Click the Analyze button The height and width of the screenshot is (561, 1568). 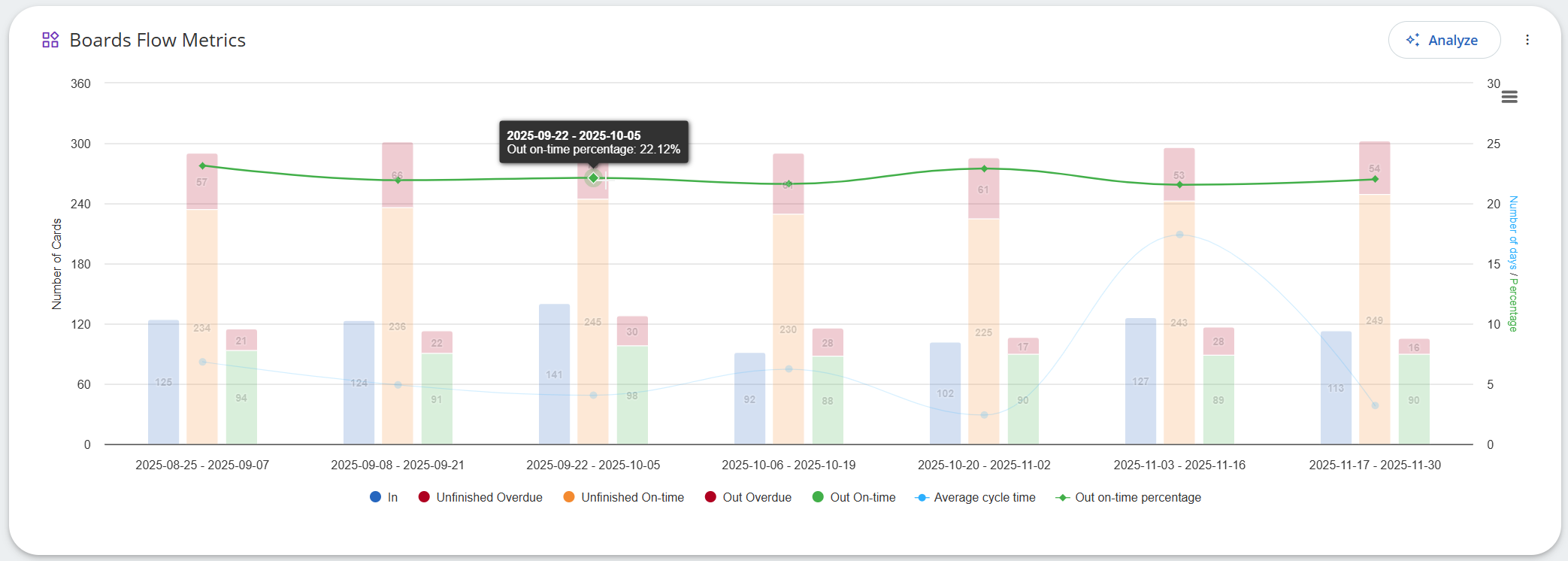tap(1443, 41)
